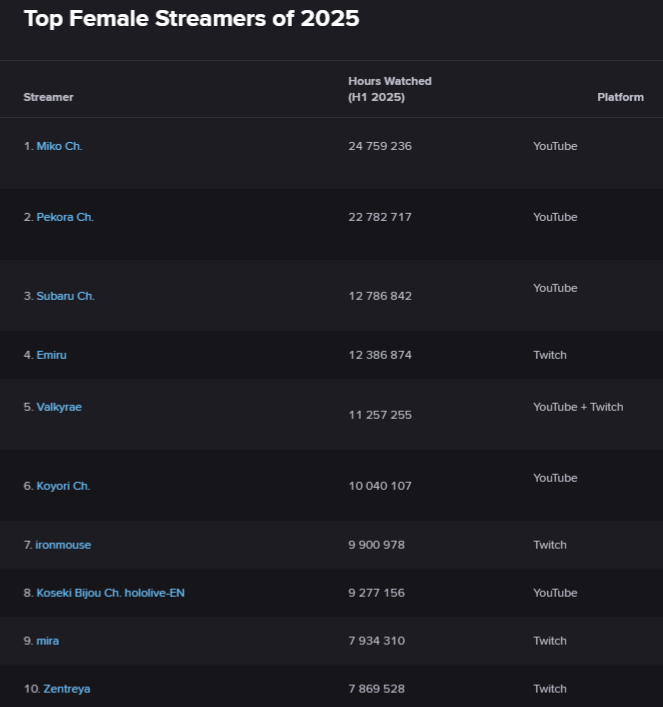This screenshot has height=707, width=663.
Task: Select the Zentreya streamer link
Action: click(x=67, y=689)
